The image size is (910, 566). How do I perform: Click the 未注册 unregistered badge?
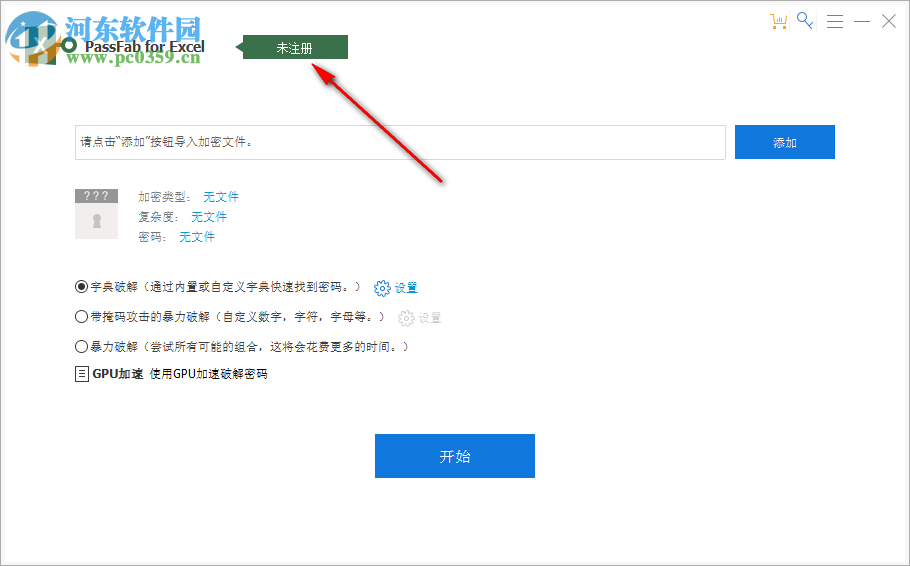pos(295,48)
